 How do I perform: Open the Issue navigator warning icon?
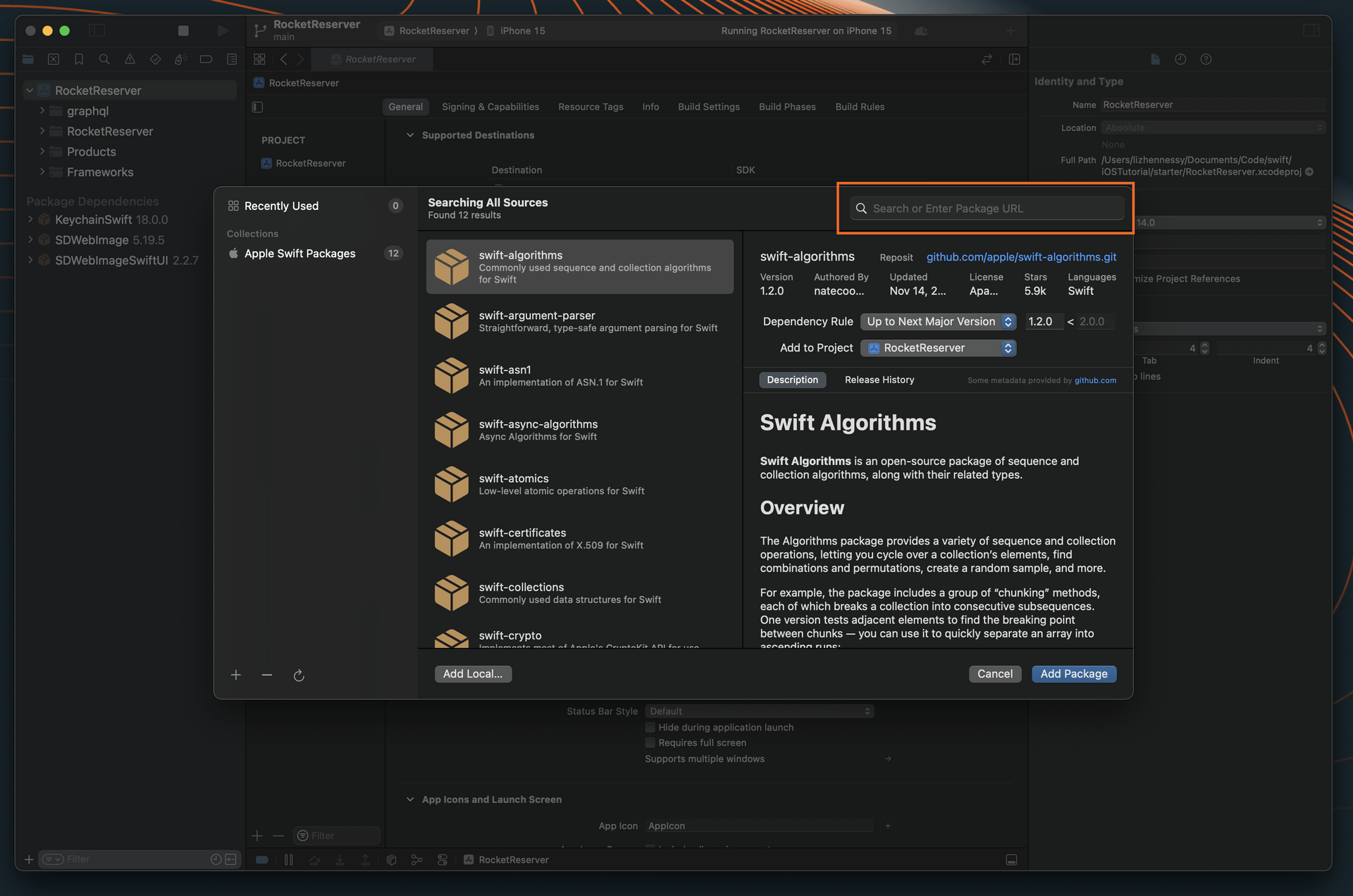(130, 59)
